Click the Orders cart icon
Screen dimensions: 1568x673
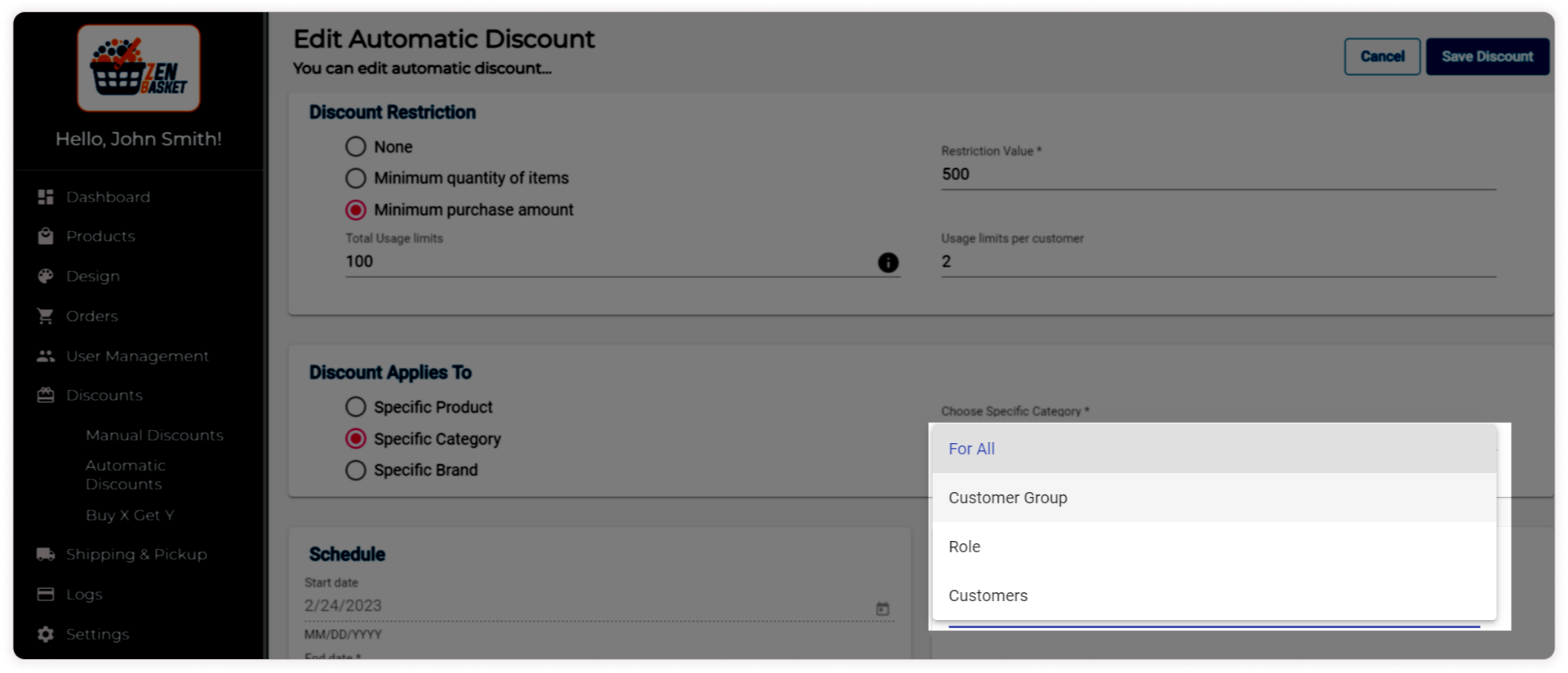[46, 316]
